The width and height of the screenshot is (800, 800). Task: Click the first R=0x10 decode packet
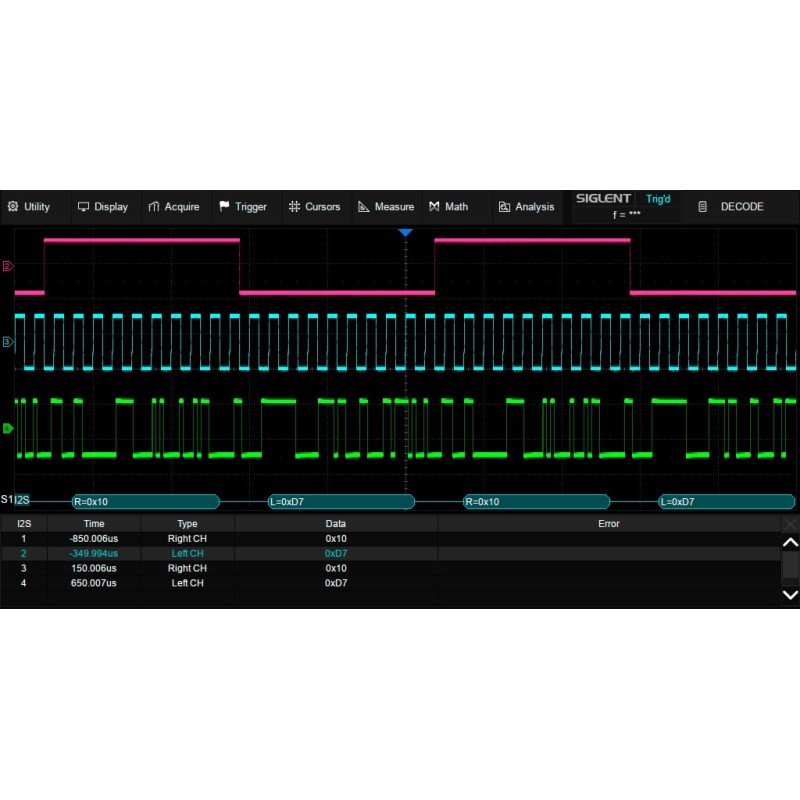[145, 501]
